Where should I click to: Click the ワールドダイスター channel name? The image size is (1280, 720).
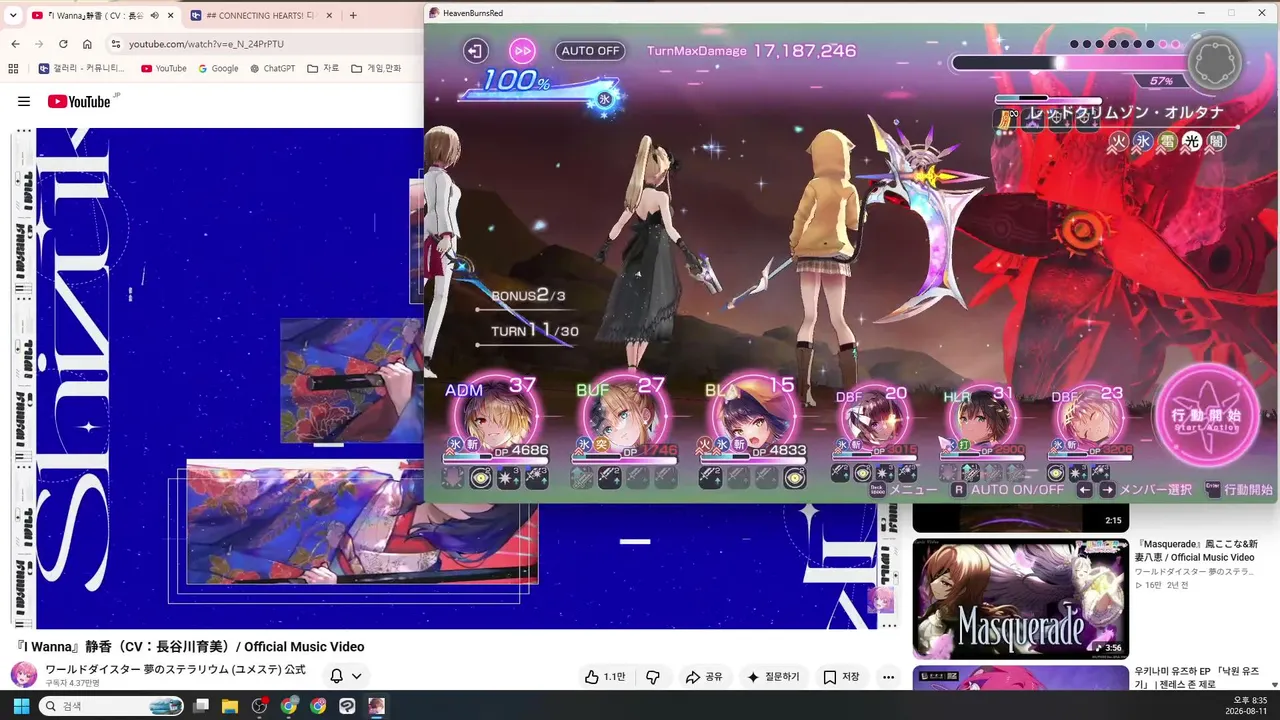[175, 669]
